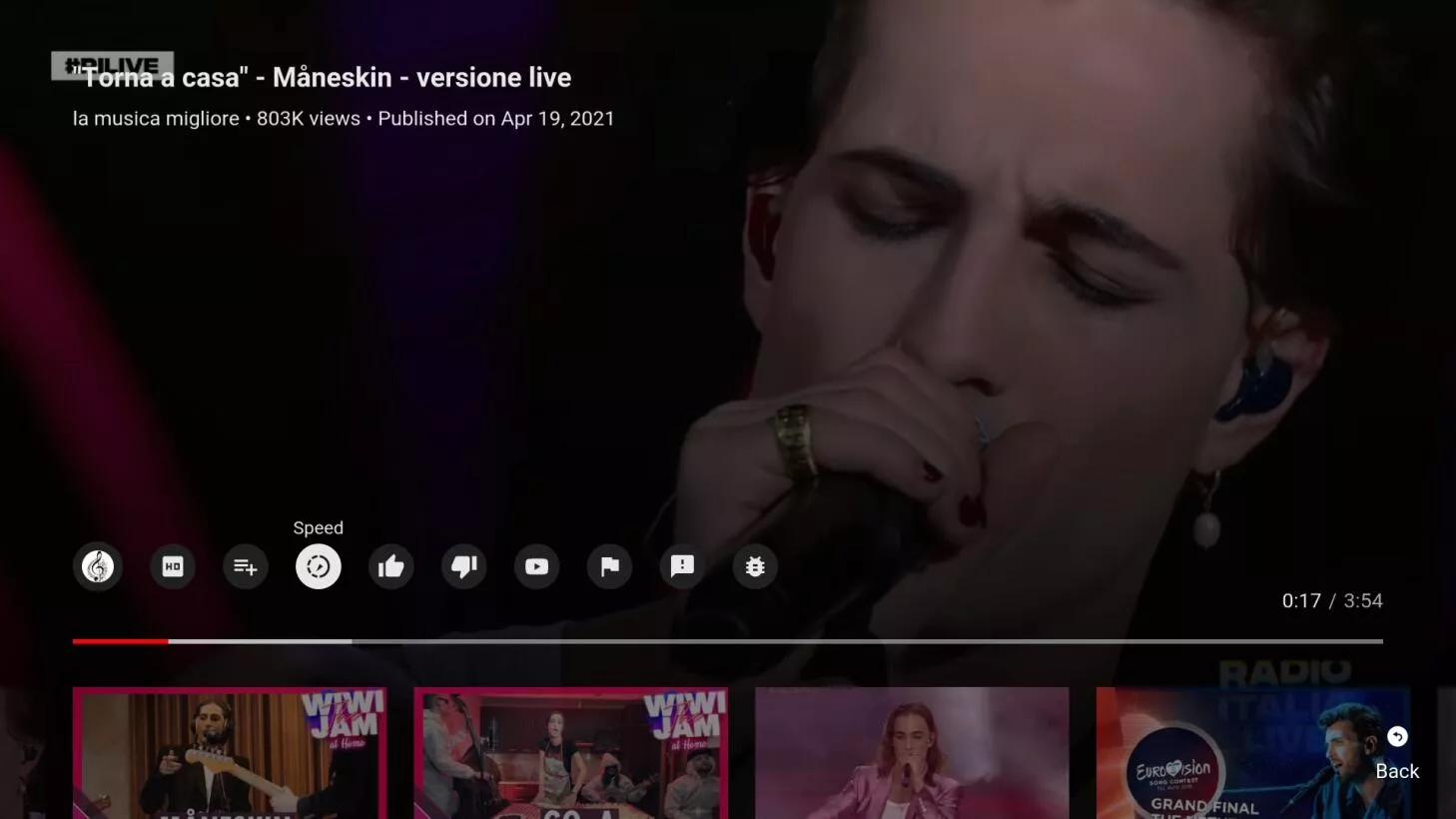Click the red played portion of timeline
Screen dimensions: 1456x819
120,641
